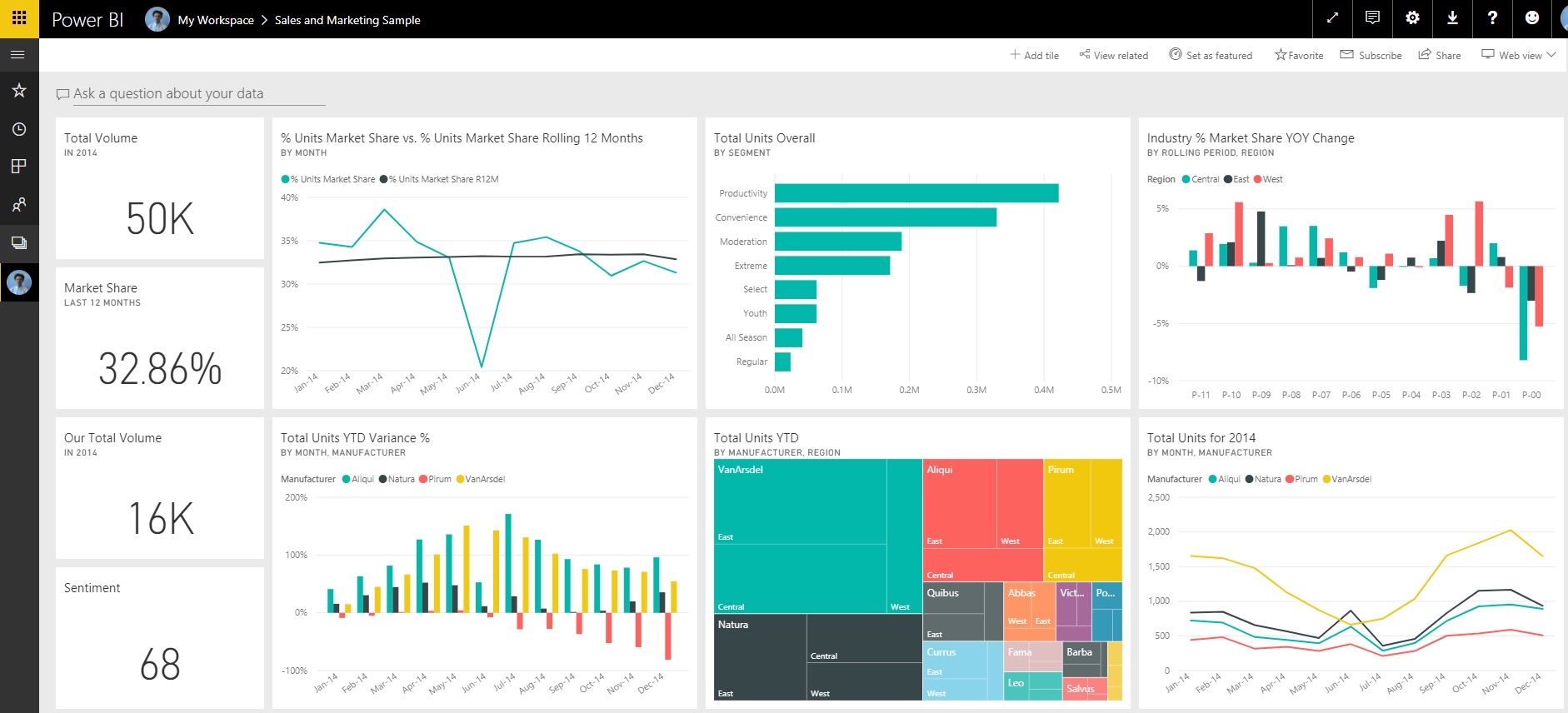Open feedback smiley icon
This screenshot has width=1568, height=713.
click(x=1531, y=18)
